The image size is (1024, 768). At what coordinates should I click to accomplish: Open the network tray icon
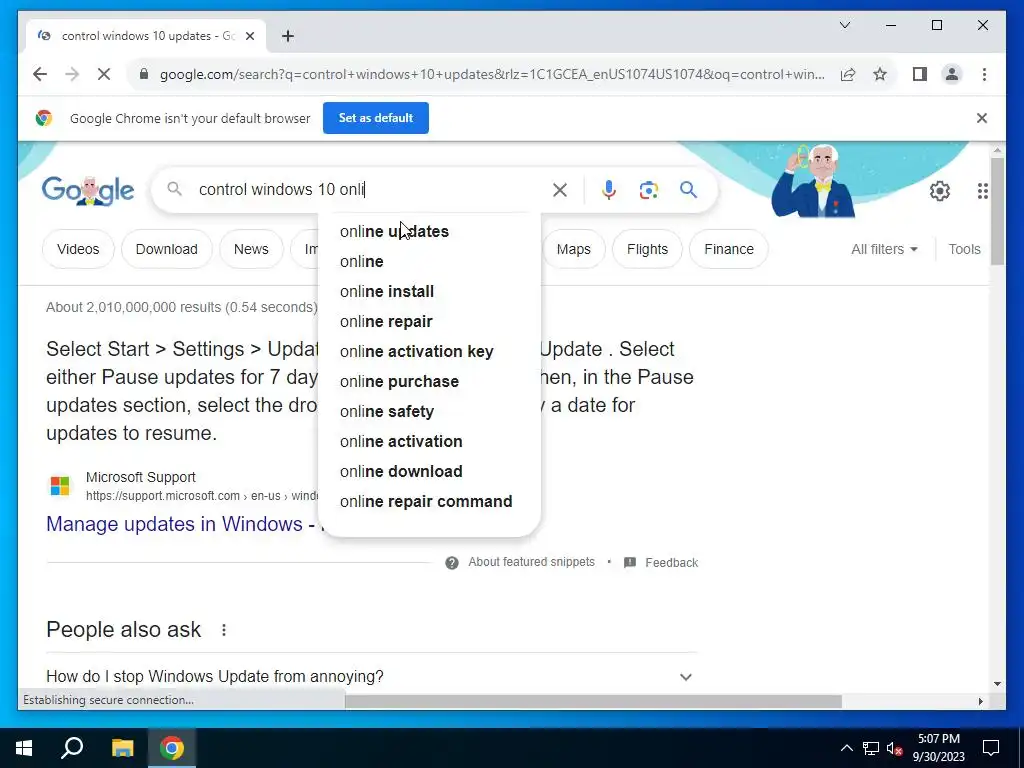[871, 748]
